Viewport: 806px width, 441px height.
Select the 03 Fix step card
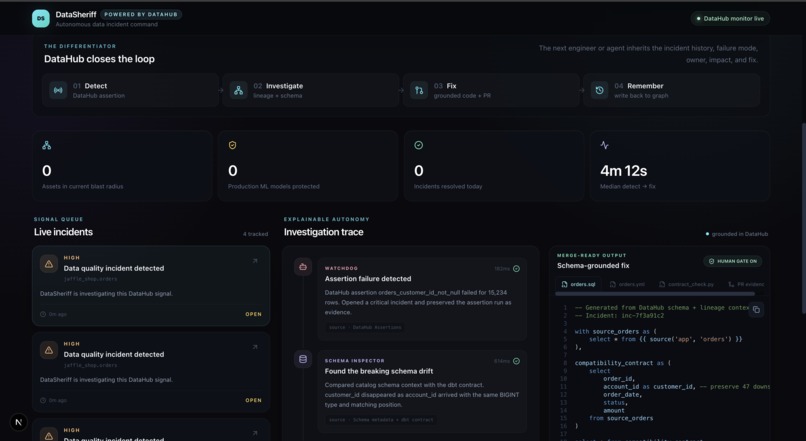point(491,90)
